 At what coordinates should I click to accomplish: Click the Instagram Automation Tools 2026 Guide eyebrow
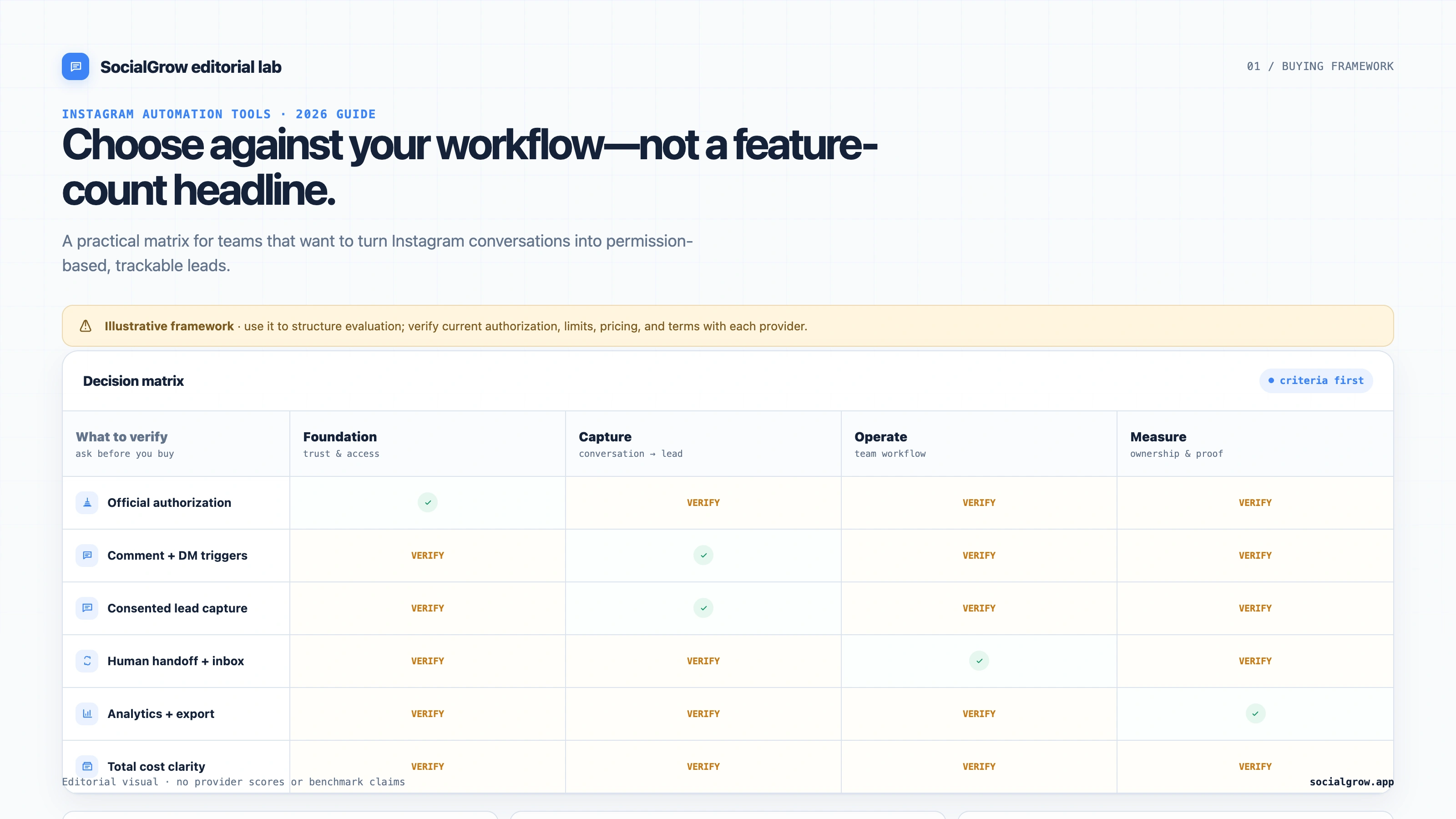pyautogui.click(x=219, y=114)
